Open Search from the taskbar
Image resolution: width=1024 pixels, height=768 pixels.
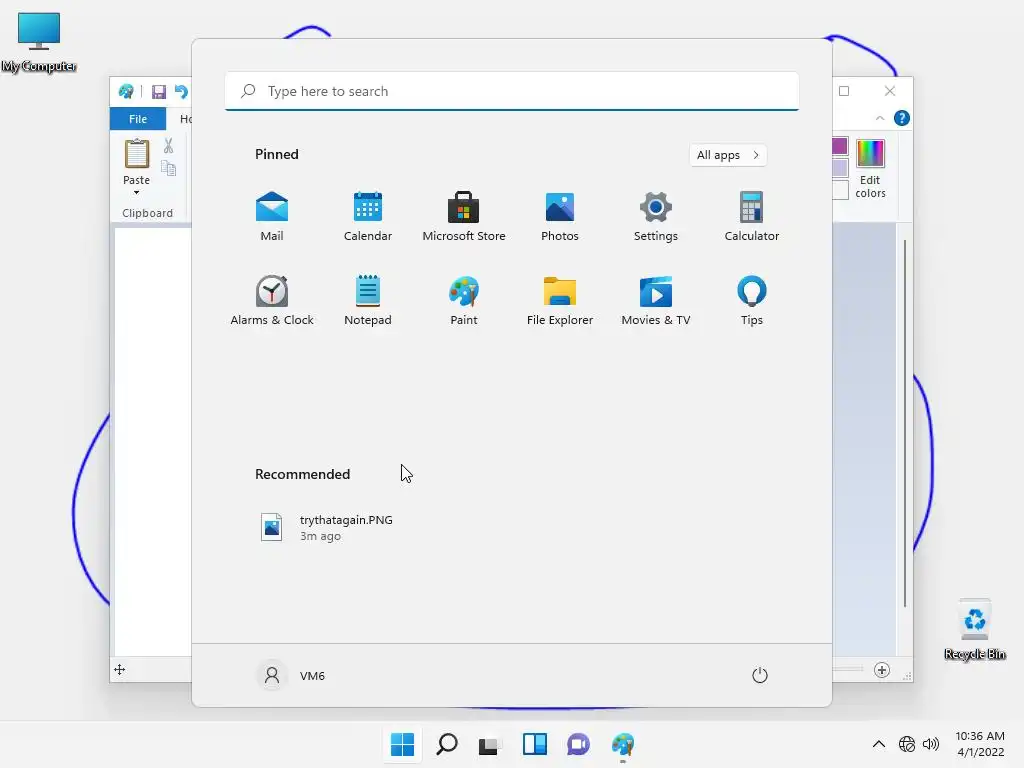(447, 744)
